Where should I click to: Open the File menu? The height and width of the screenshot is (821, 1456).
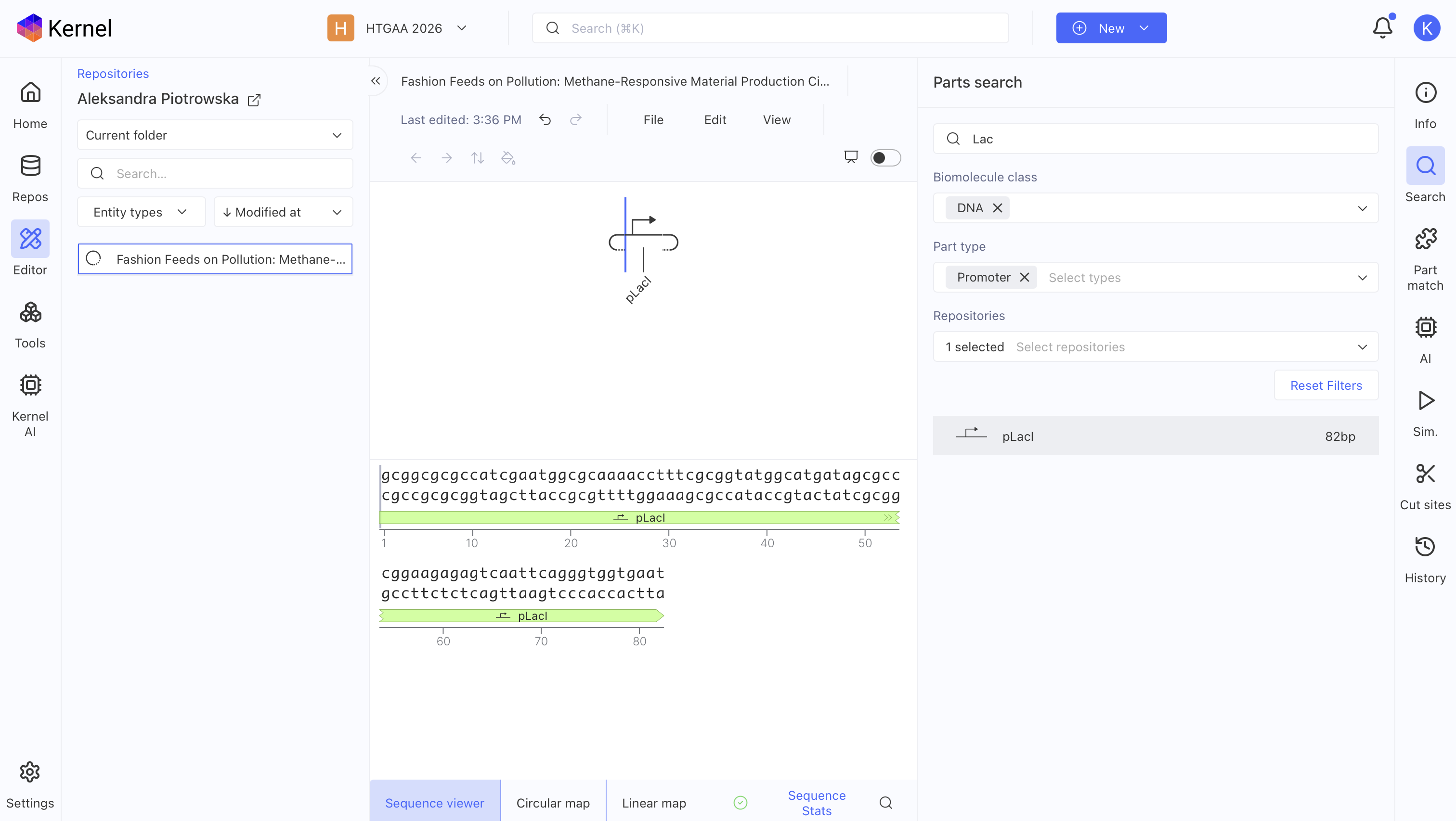tap(653, 120)
